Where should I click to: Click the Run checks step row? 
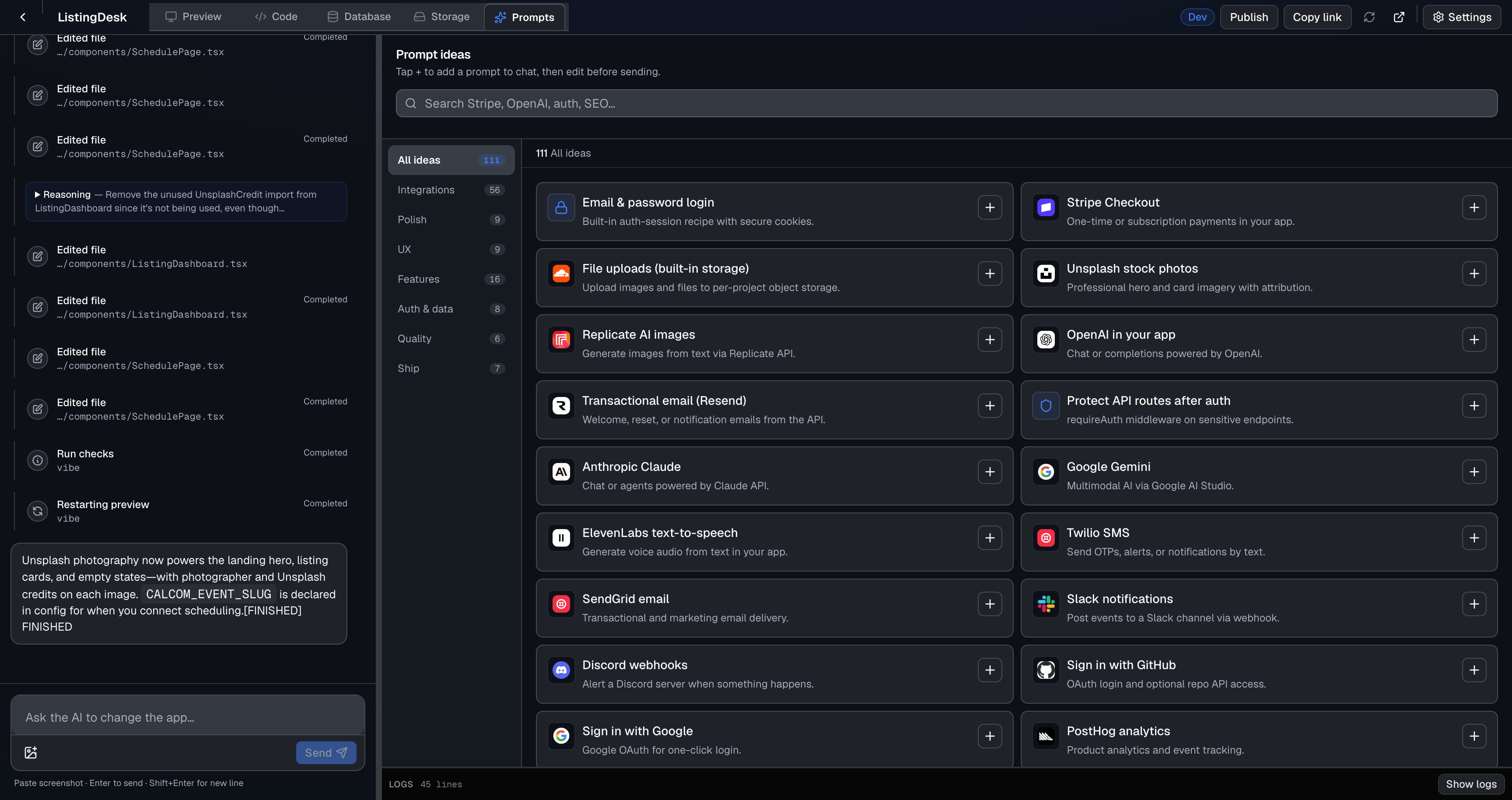tap(187, 460)
